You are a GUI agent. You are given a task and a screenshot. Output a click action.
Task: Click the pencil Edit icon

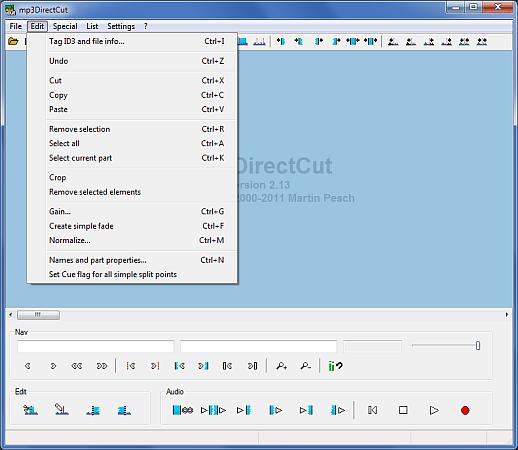(x=62, y=410)
